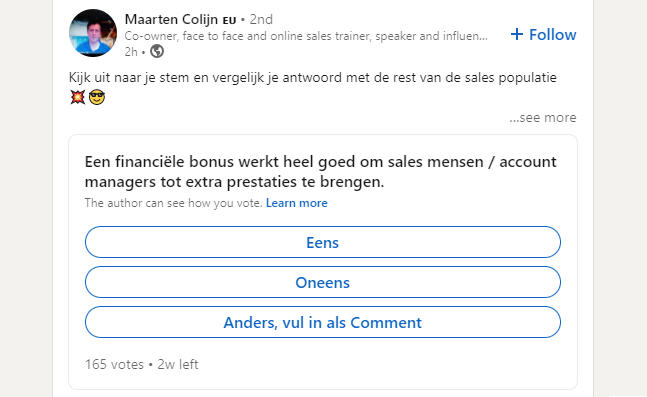Choose Anders, vul in als Comment

[323, 322]
